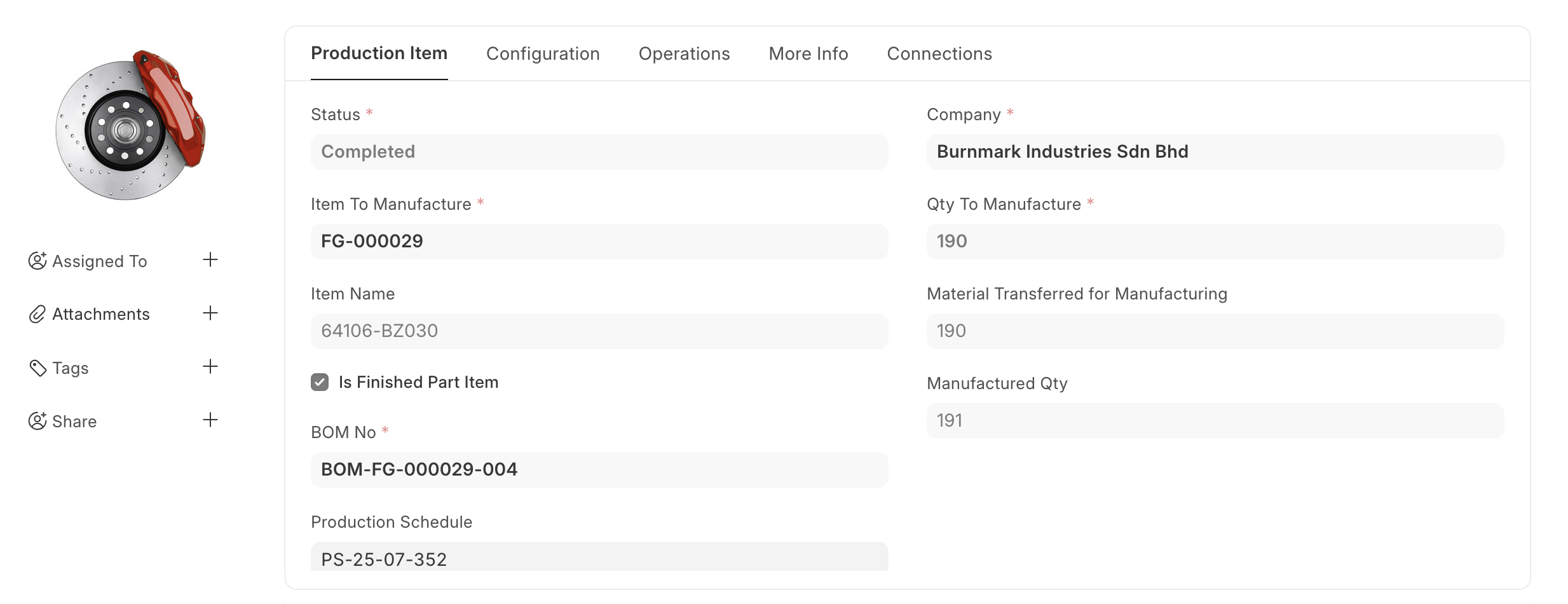This screenshot has height=604, width=1568.
Task: Click the Item To Manufacture field FG-000029
Action: tap(599, 242)
